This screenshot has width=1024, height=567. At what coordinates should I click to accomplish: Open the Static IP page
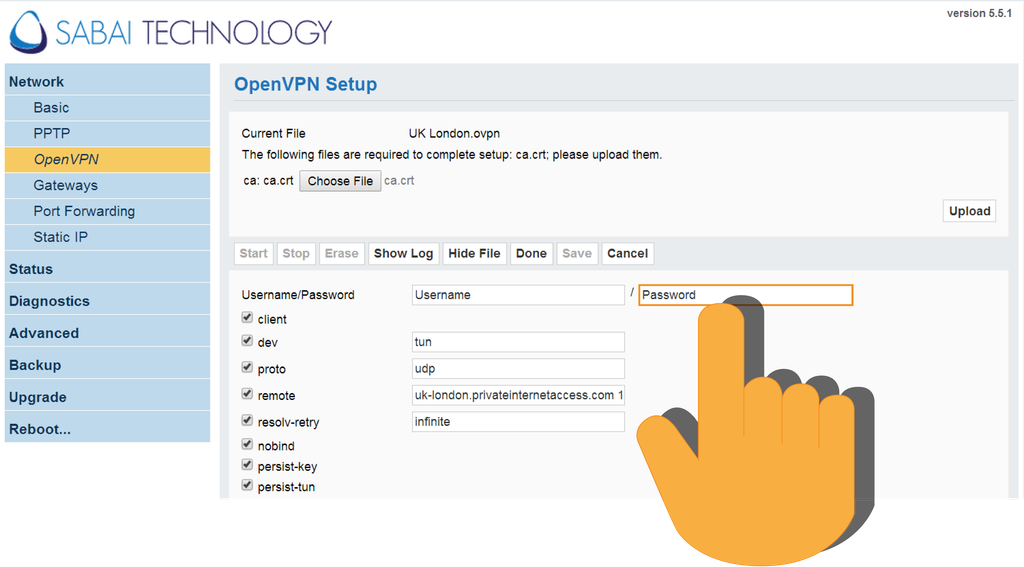pos(107,237)
